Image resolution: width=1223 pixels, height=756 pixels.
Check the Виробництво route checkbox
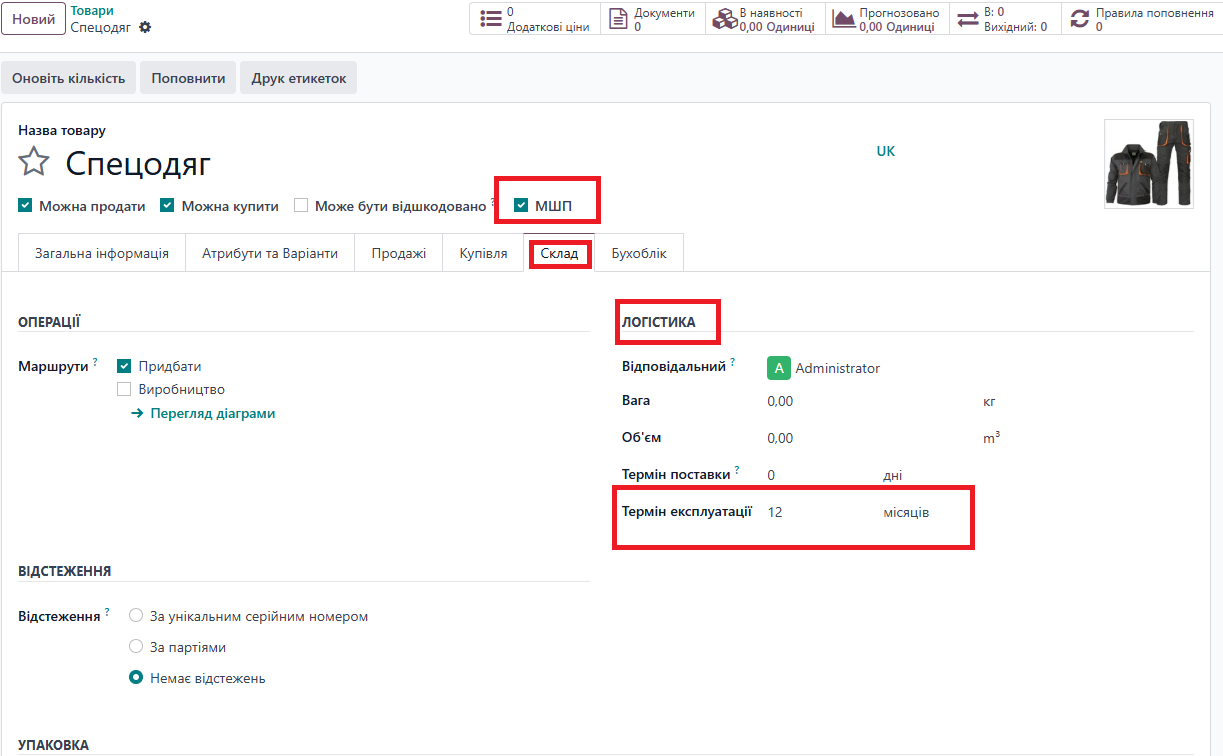pos(125,389)
